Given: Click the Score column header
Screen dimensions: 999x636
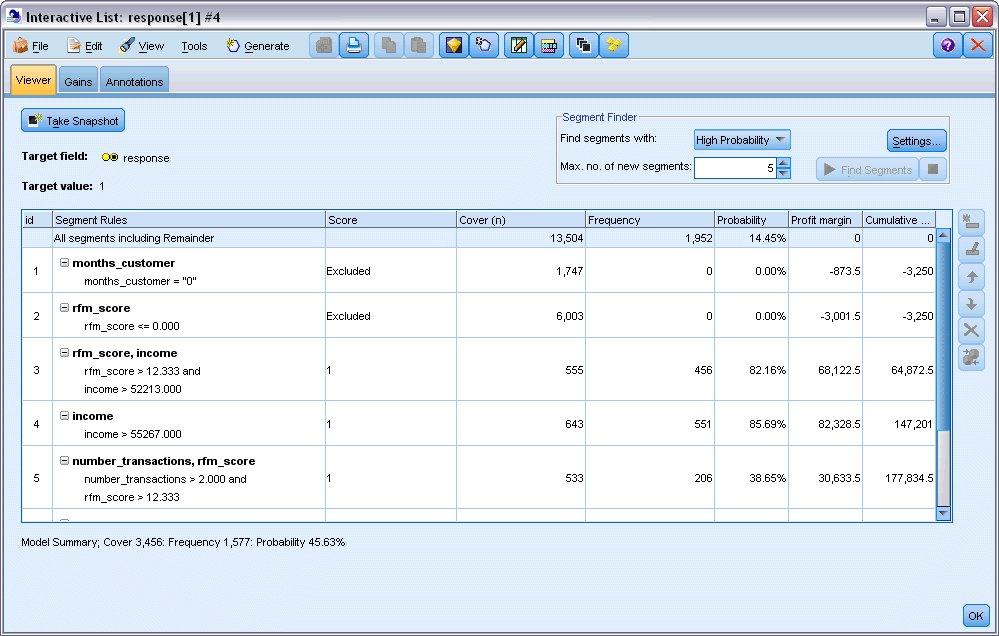Looking at the screenshot, I should click(391, 220).
